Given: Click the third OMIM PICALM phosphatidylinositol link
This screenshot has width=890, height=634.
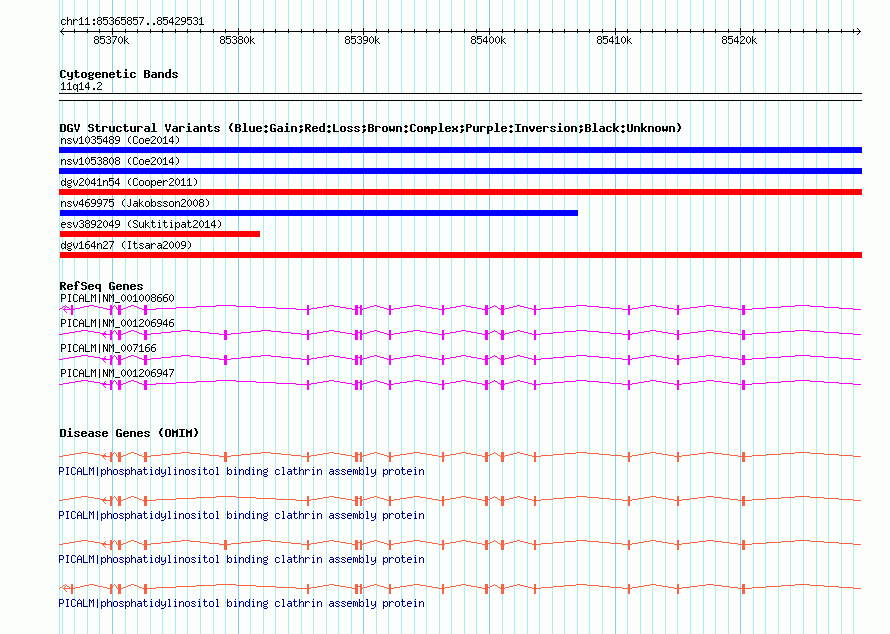Looking at the screenshot, I should pyautogui.click(x=241, y=560).
